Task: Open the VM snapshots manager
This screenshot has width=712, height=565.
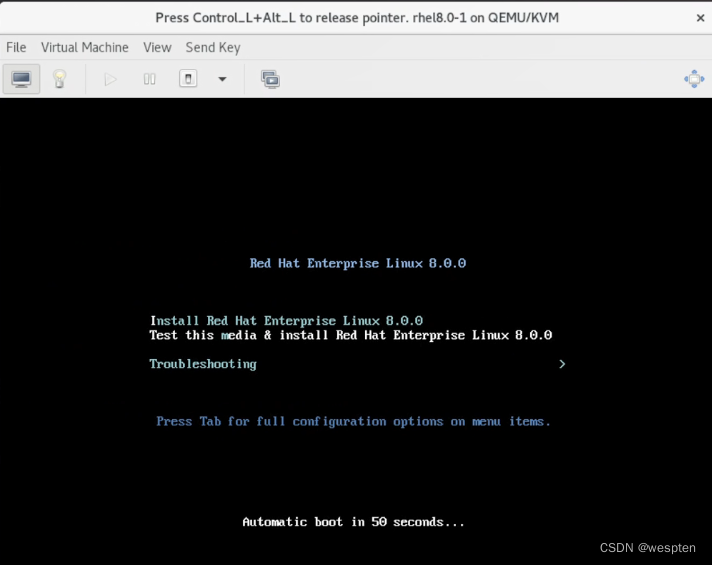Action: click(270, 79)
